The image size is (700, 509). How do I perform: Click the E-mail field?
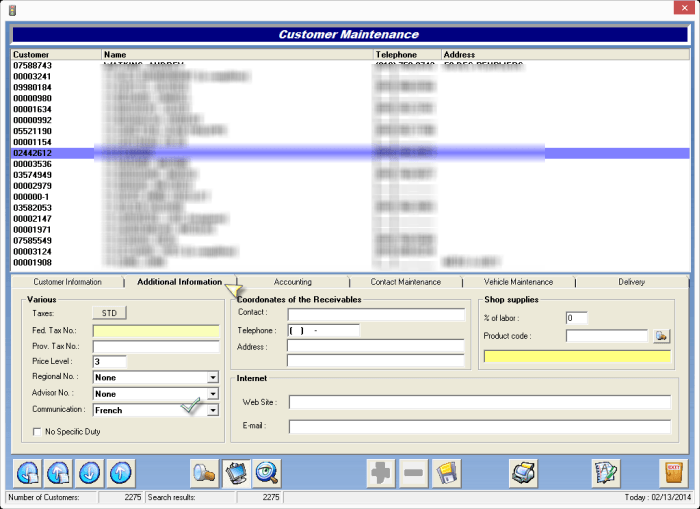tap(480, 426)
